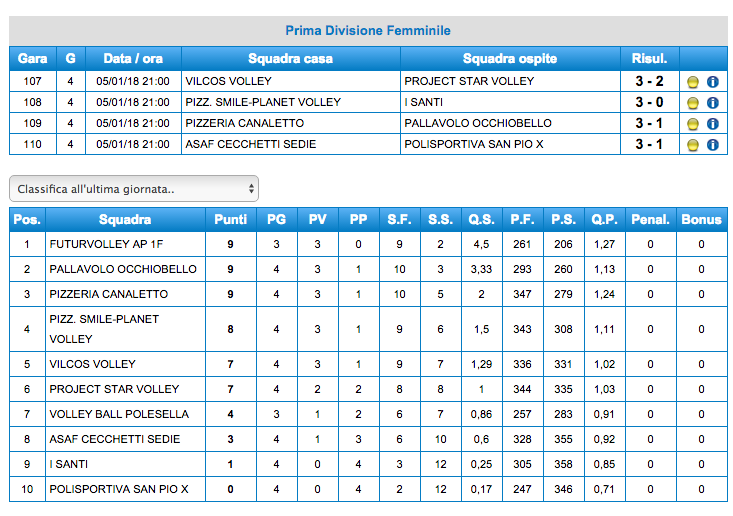Screen dimensions: 733x516
Task: Click the blue info icon for match 107
Action: click(x=712, y=82)
